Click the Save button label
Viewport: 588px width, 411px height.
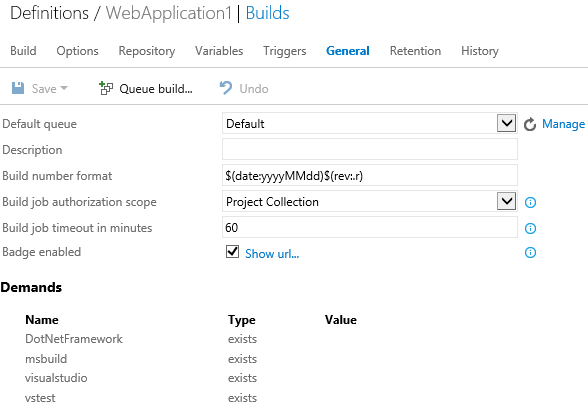tap(44, 89)
